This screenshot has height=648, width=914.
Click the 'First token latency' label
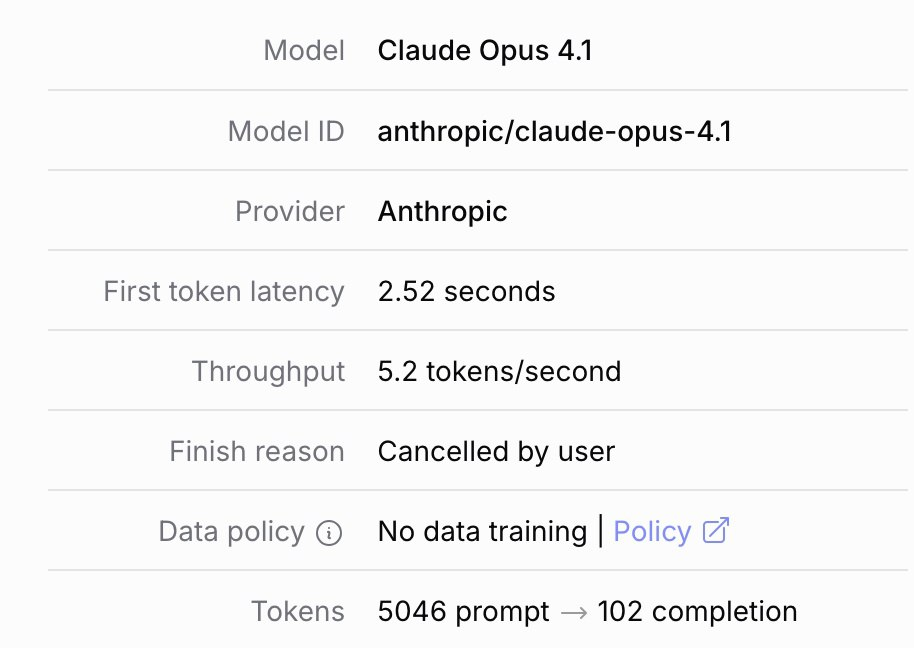[224, 291]
